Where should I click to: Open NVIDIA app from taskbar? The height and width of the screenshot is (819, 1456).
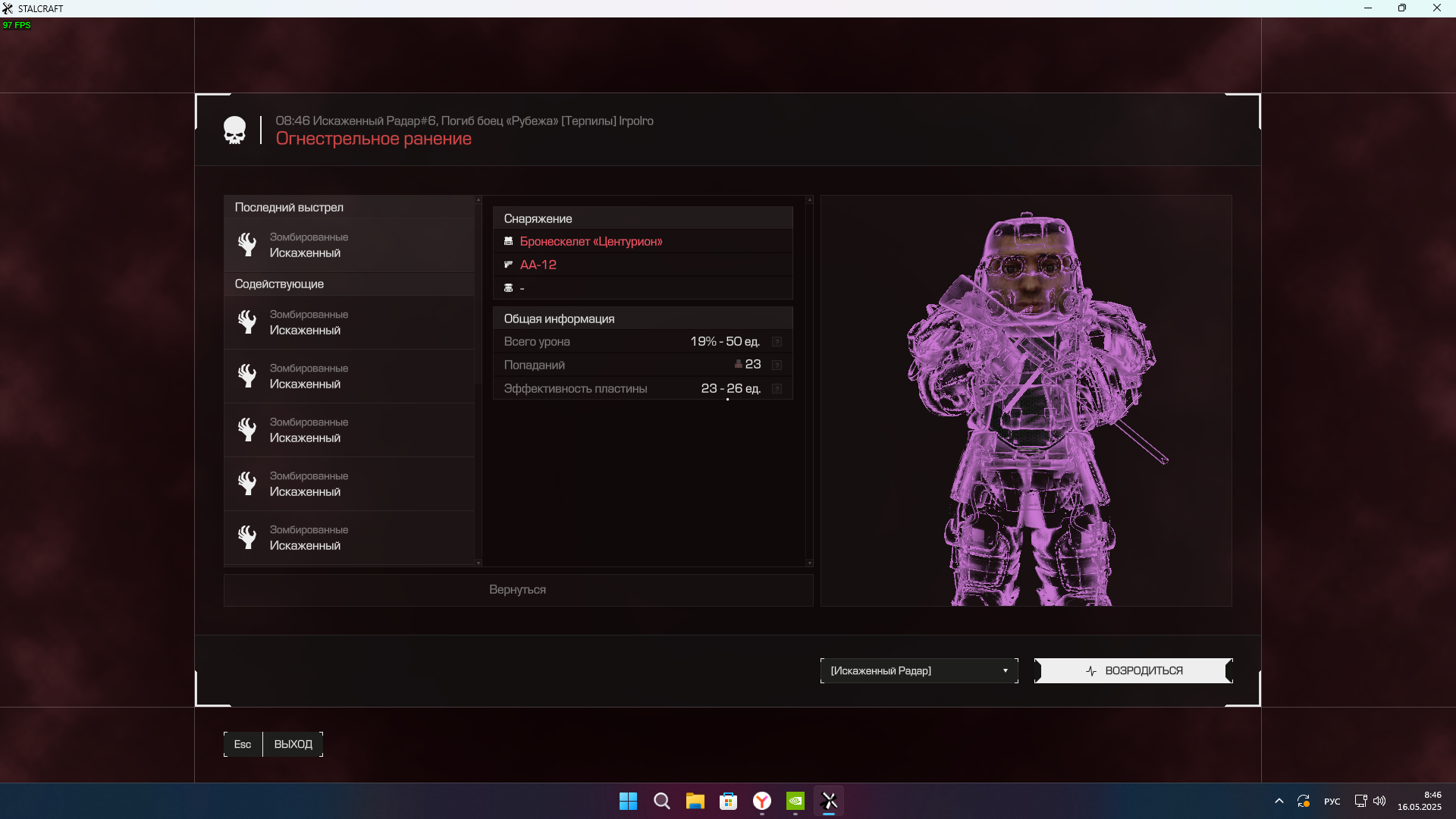coord(795,801)
